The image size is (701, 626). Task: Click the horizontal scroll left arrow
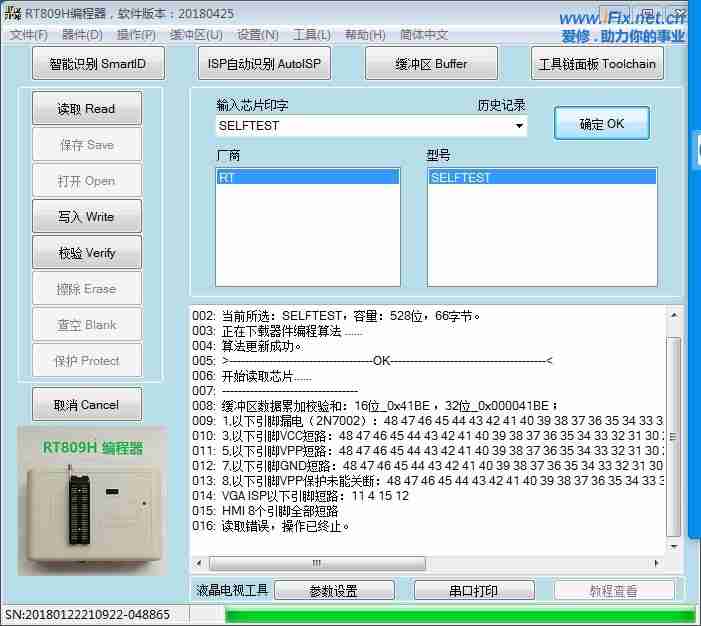[199, 563]
